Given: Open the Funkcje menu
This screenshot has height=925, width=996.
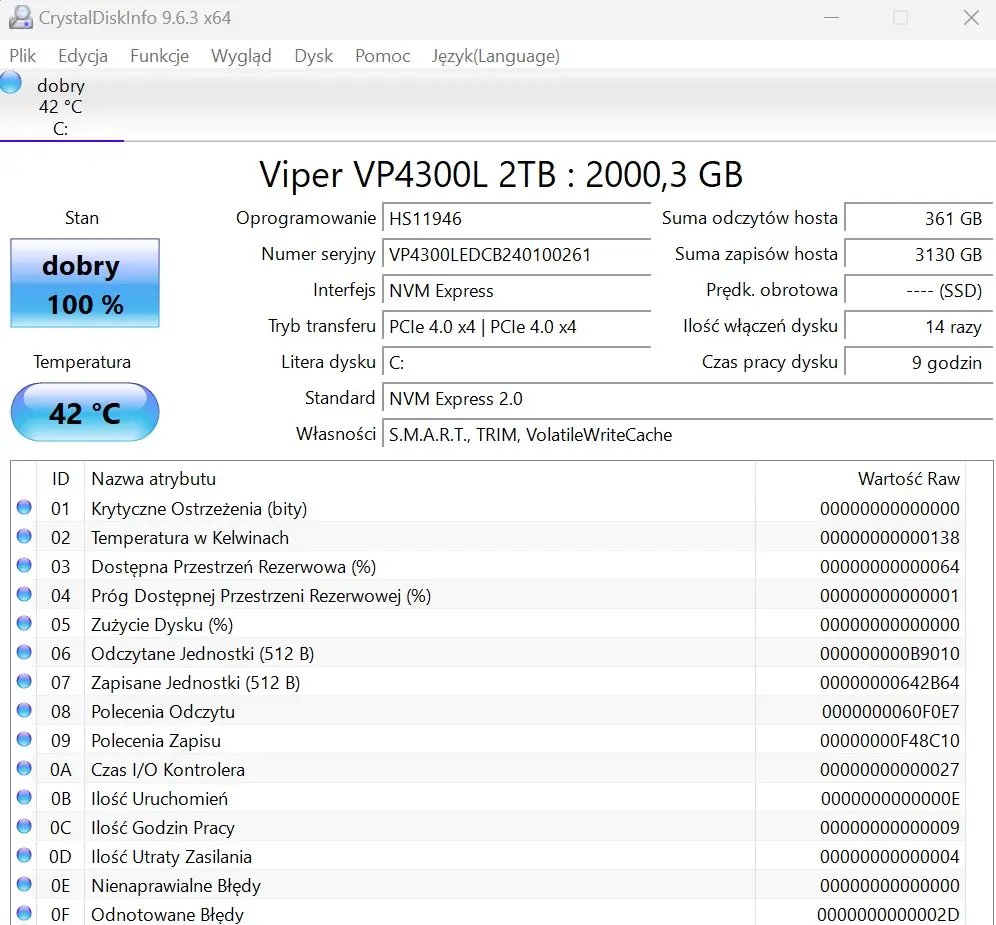Looking at the screenshot, I should point(159,56).
